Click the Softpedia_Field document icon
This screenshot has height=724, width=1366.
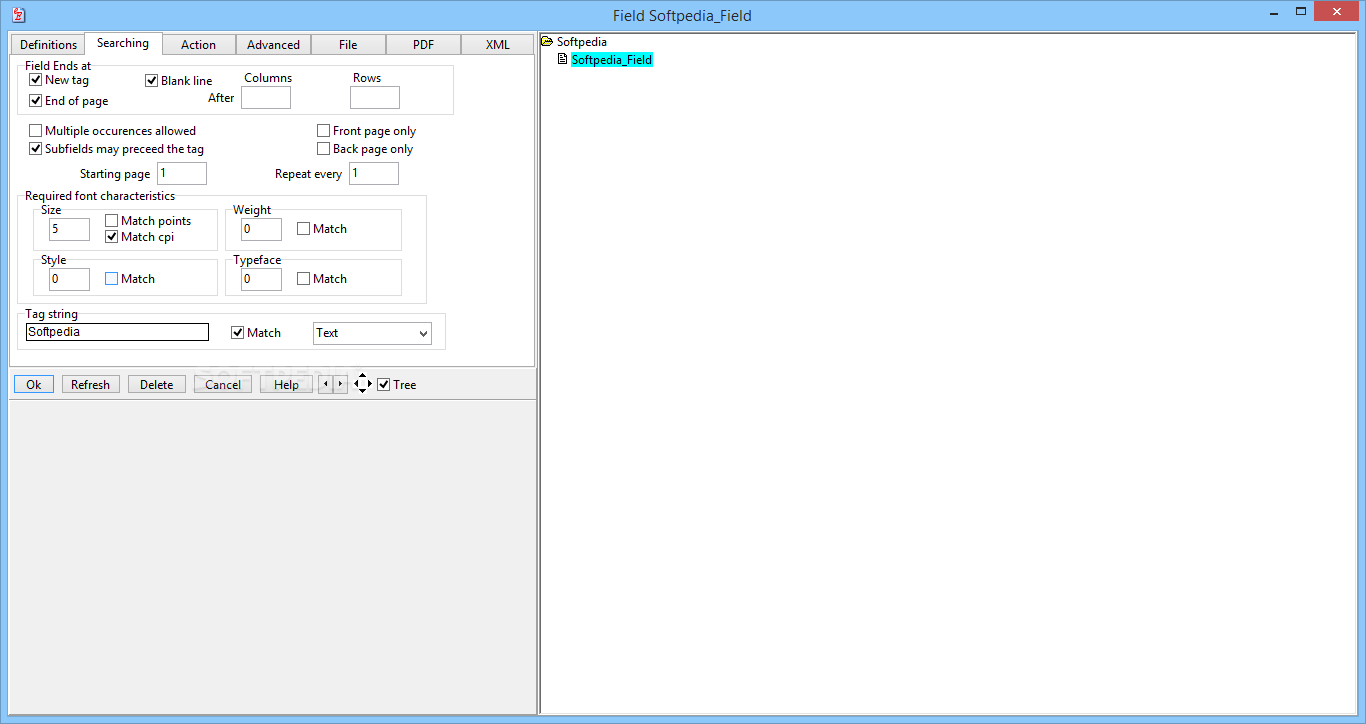[562, 60]
